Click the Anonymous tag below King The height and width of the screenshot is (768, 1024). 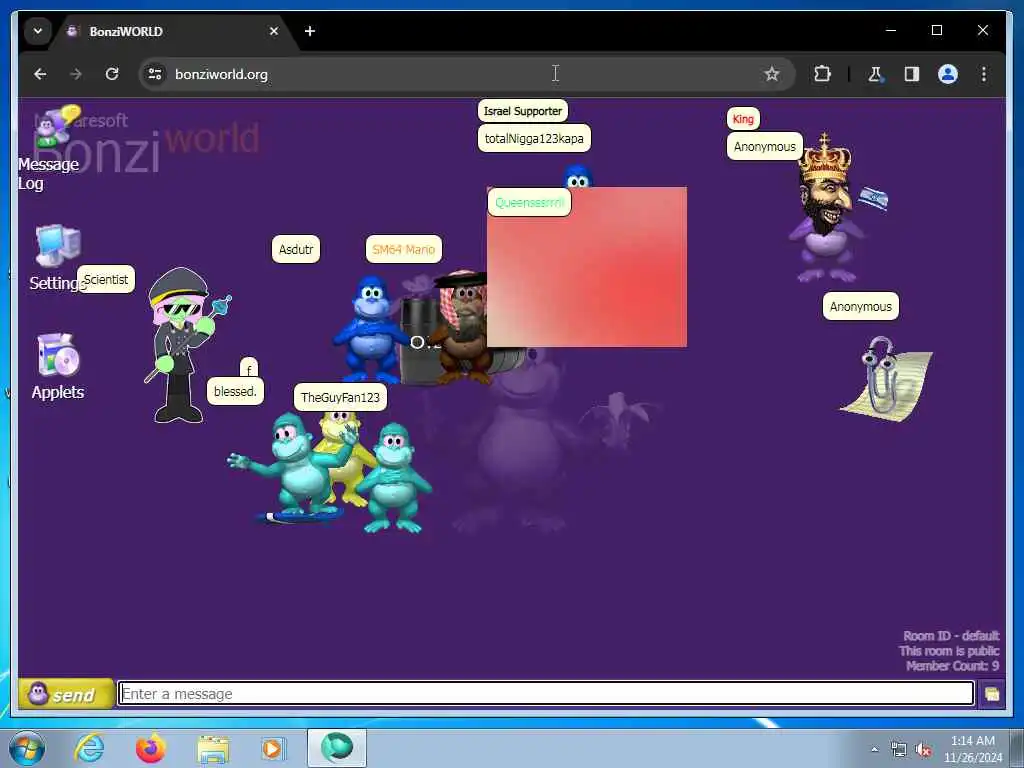(765, 146)
